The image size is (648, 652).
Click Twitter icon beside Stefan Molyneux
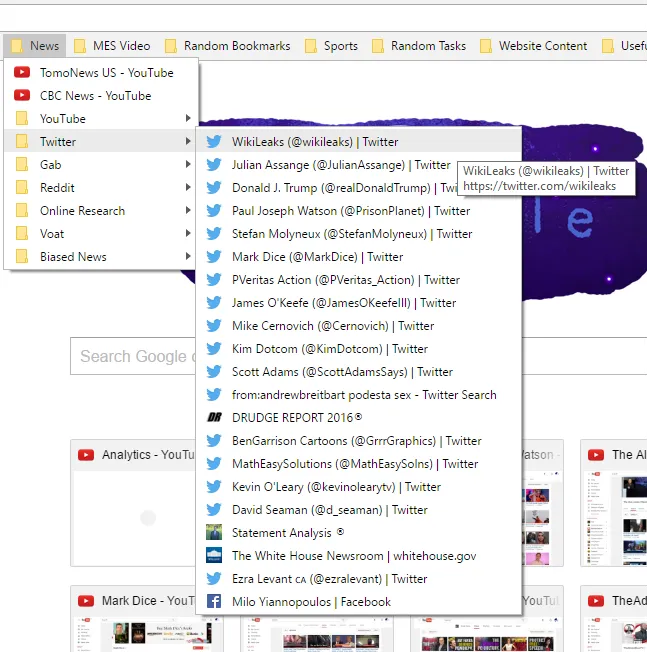(x=214, y=234)
